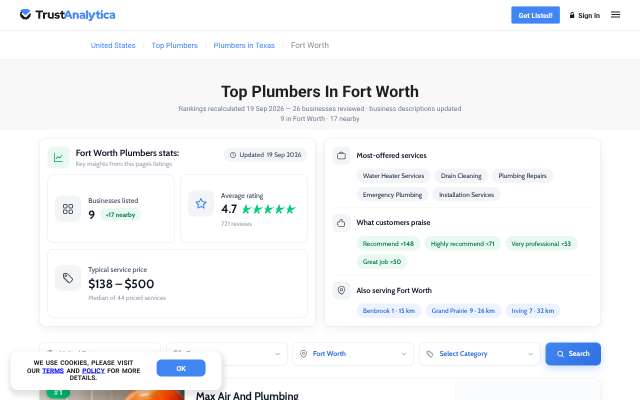This screenshot has height=400, width=640.
Task: Click the $138 – $500 price range text
Action: coord(121,284)
